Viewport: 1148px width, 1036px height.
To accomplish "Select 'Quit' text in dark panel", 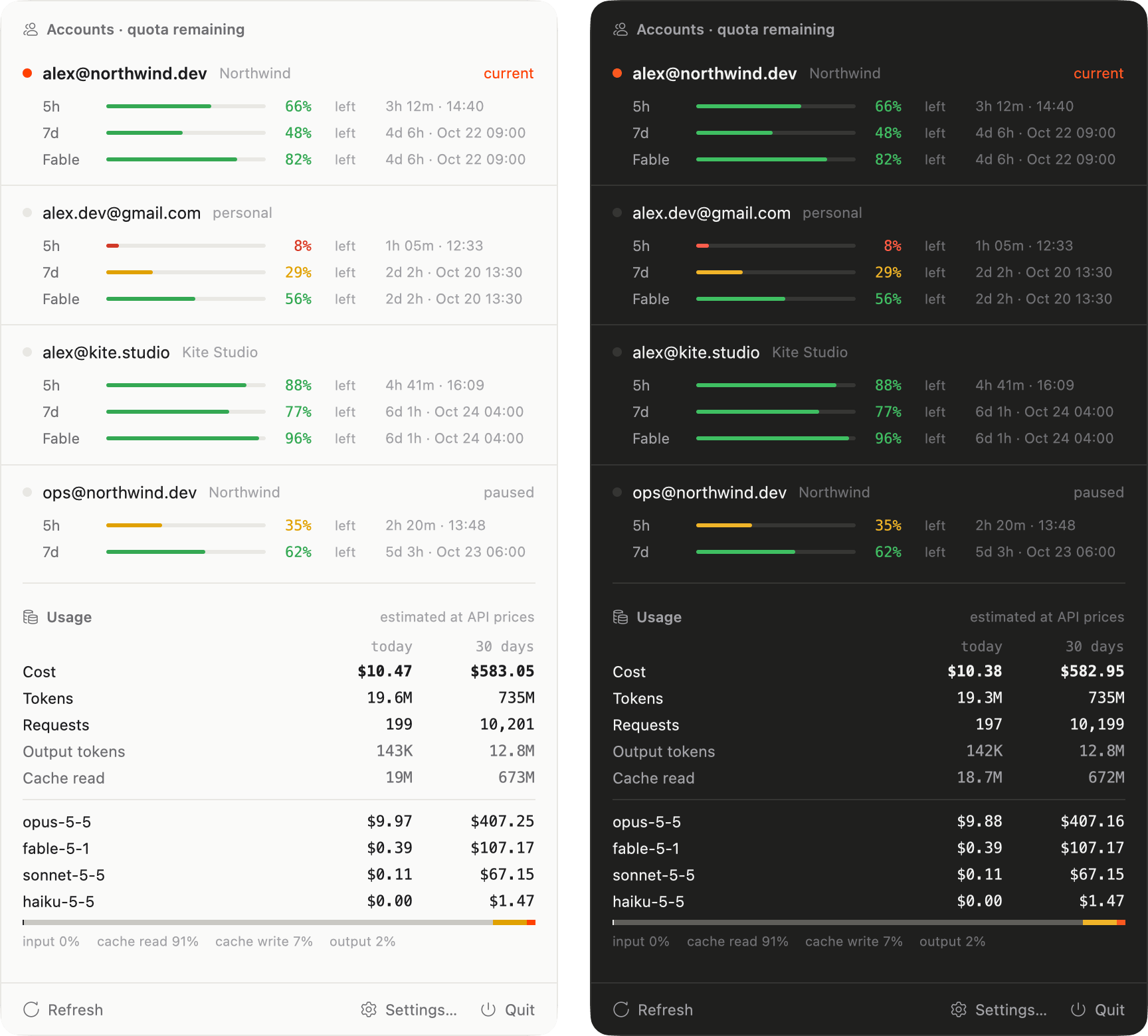I will (1109, 1009).
